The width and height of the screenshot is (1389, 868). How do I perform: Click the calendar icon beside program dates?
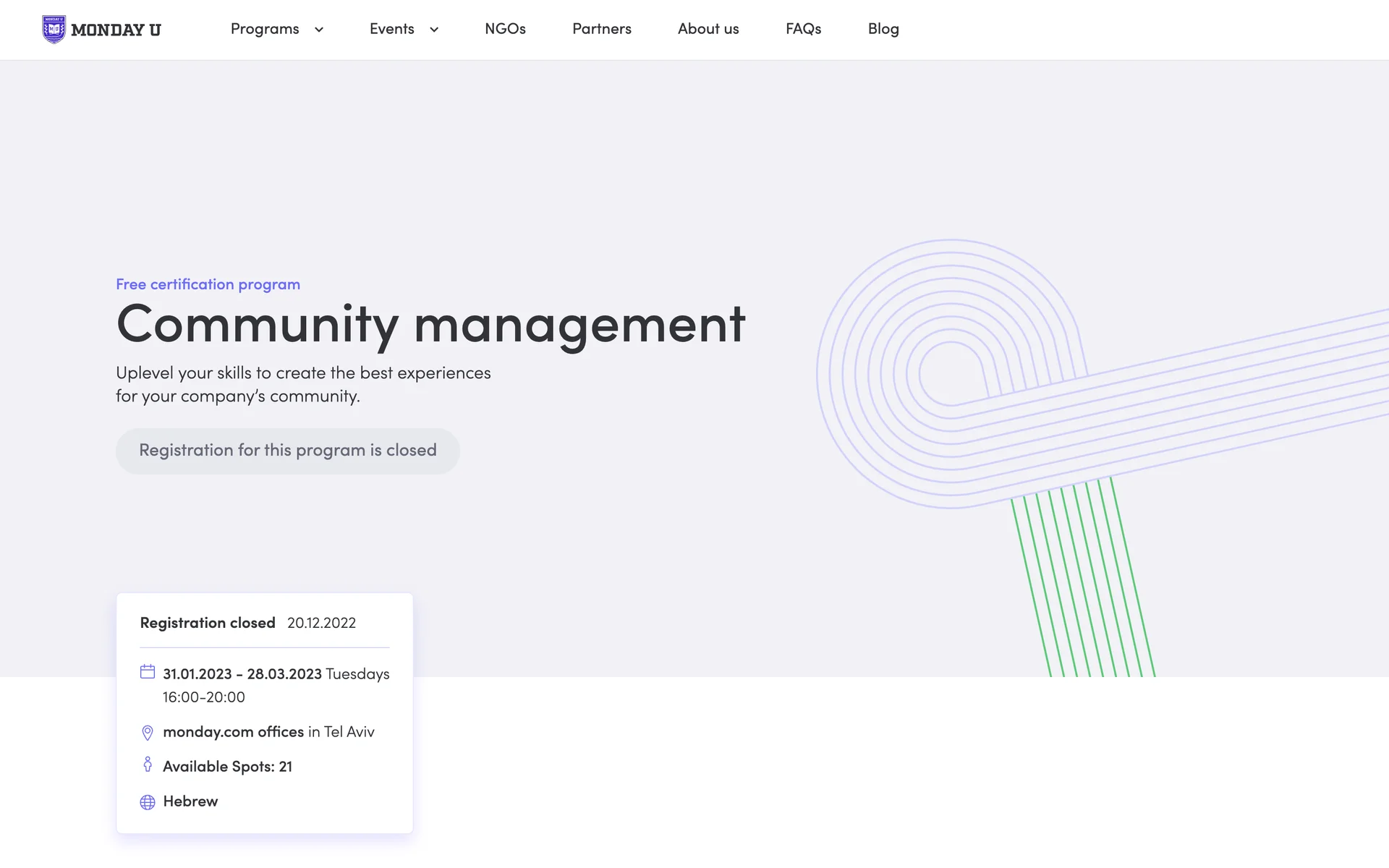point(148,672)
